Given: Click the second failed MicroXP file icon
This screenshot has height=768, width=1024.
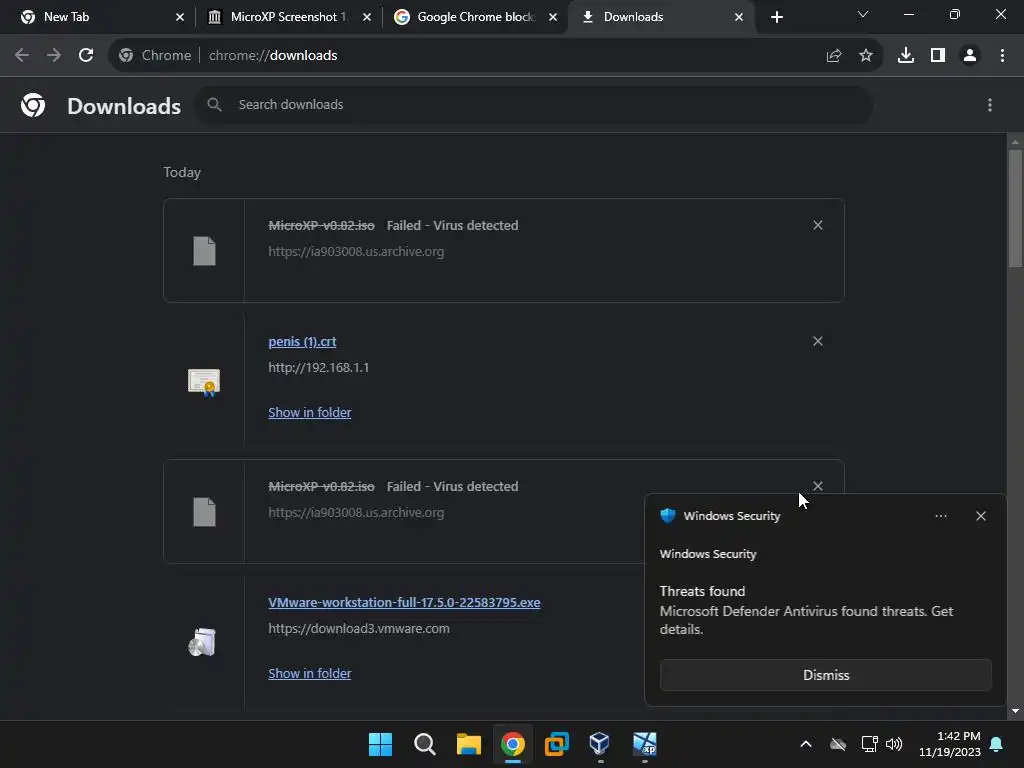Looking at the screenshot, I should (x=204, y=512).
